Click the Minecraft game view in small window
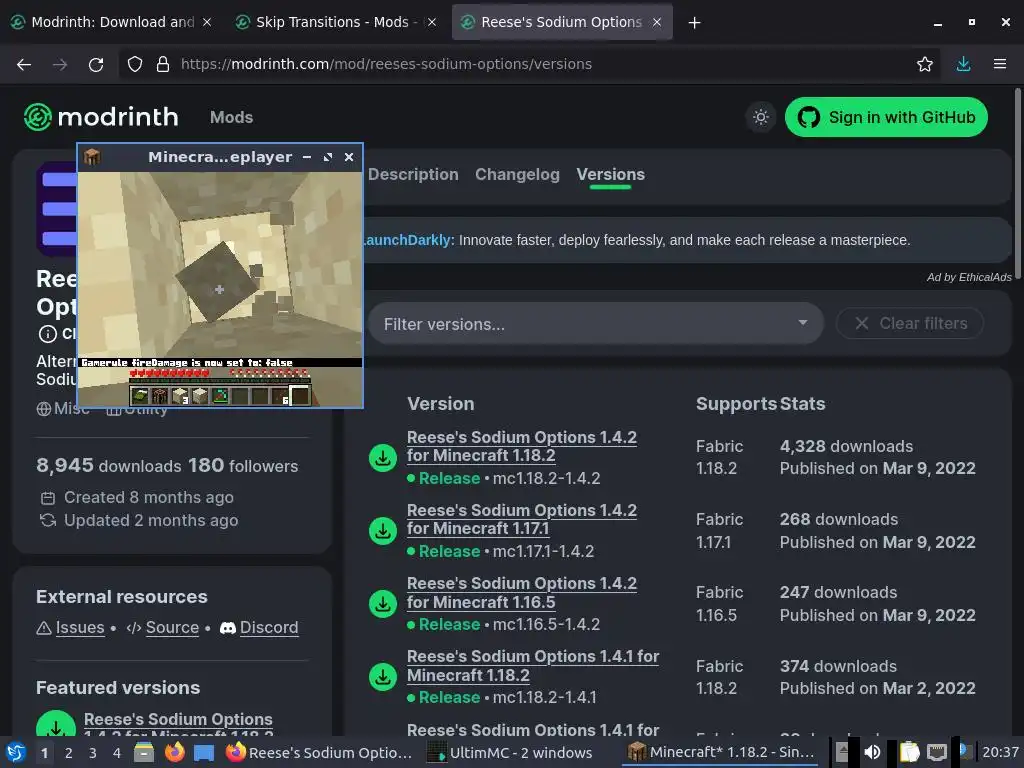Screen dimensions: 1024x768 pyautogui.click(x=220, y=289)
